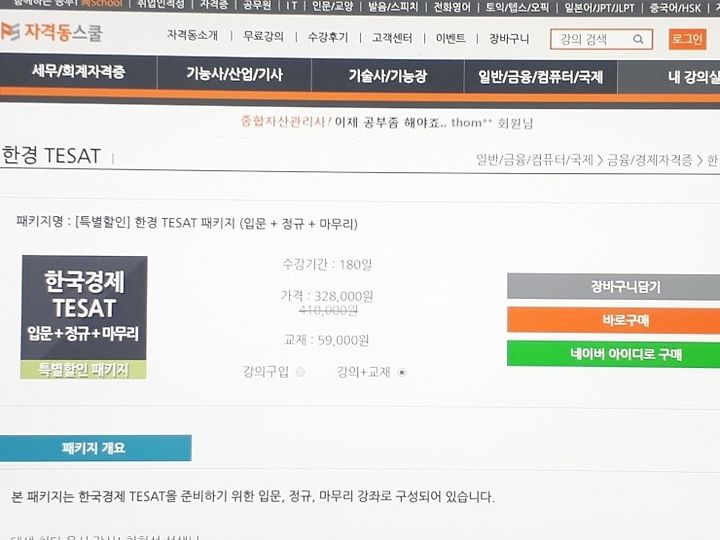Click the green 네이버 아이디로 구매 button
This screenshot has height=540, width=720.
click(x=613, y=354)
